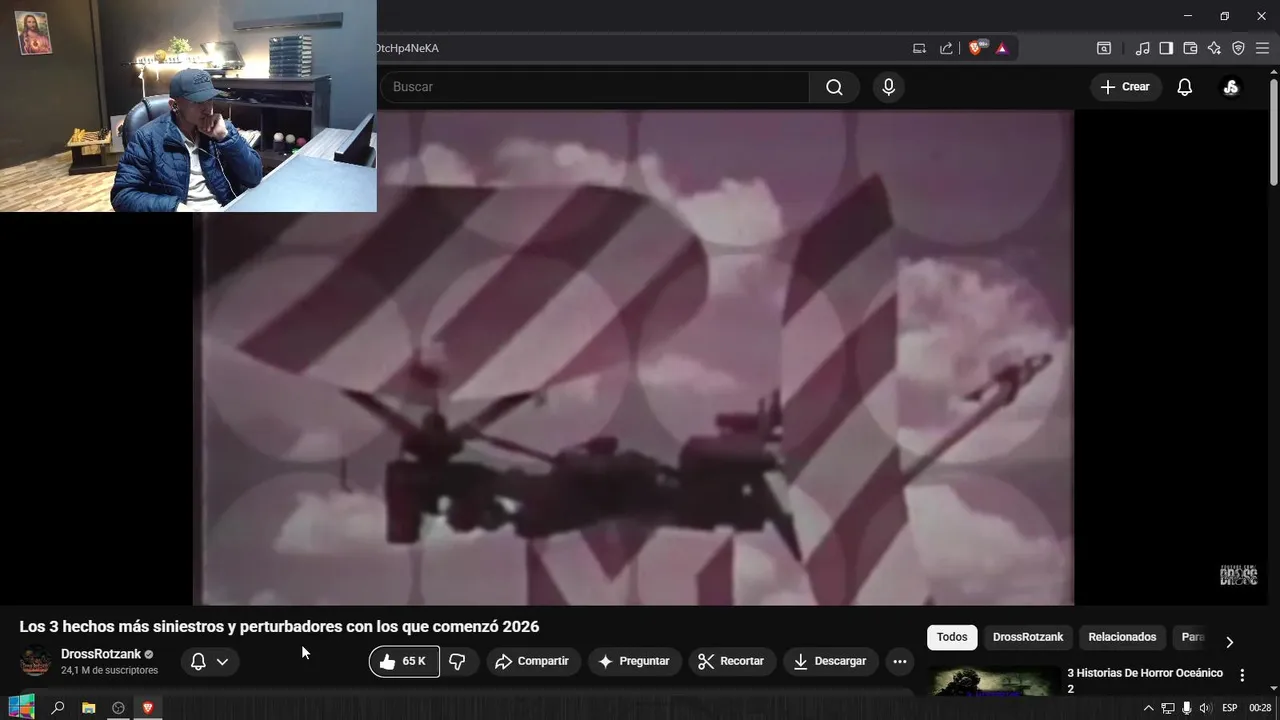Open the music note playlist icon
The height and width of the screenshot is (720, 1280).
coord(1142,48)
